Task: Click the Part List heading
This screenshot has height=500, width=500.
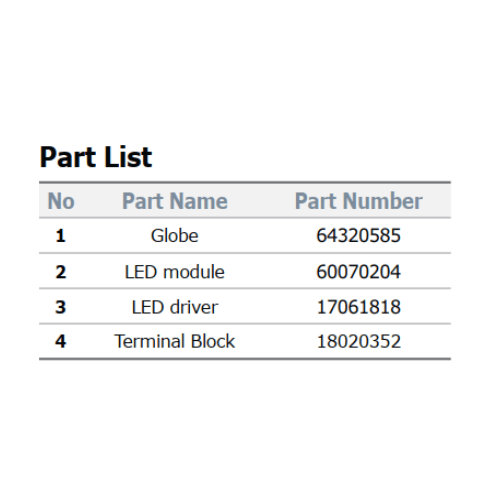Action: (96, 157)
